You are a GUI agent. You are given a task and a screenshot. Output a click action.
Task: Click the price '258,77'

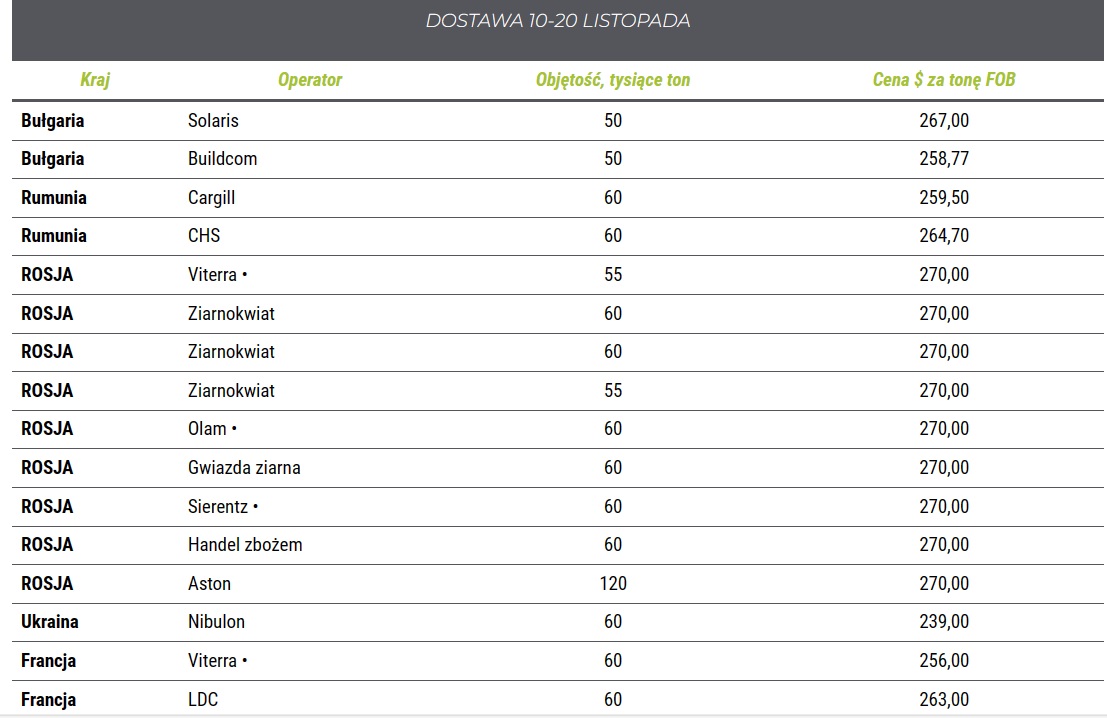[x=944, y=159]
